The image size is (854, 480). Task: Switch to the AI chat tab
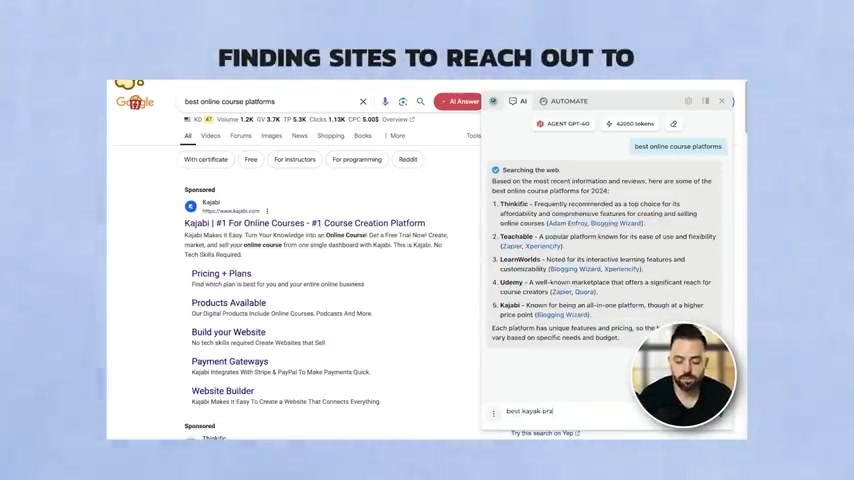518,101
